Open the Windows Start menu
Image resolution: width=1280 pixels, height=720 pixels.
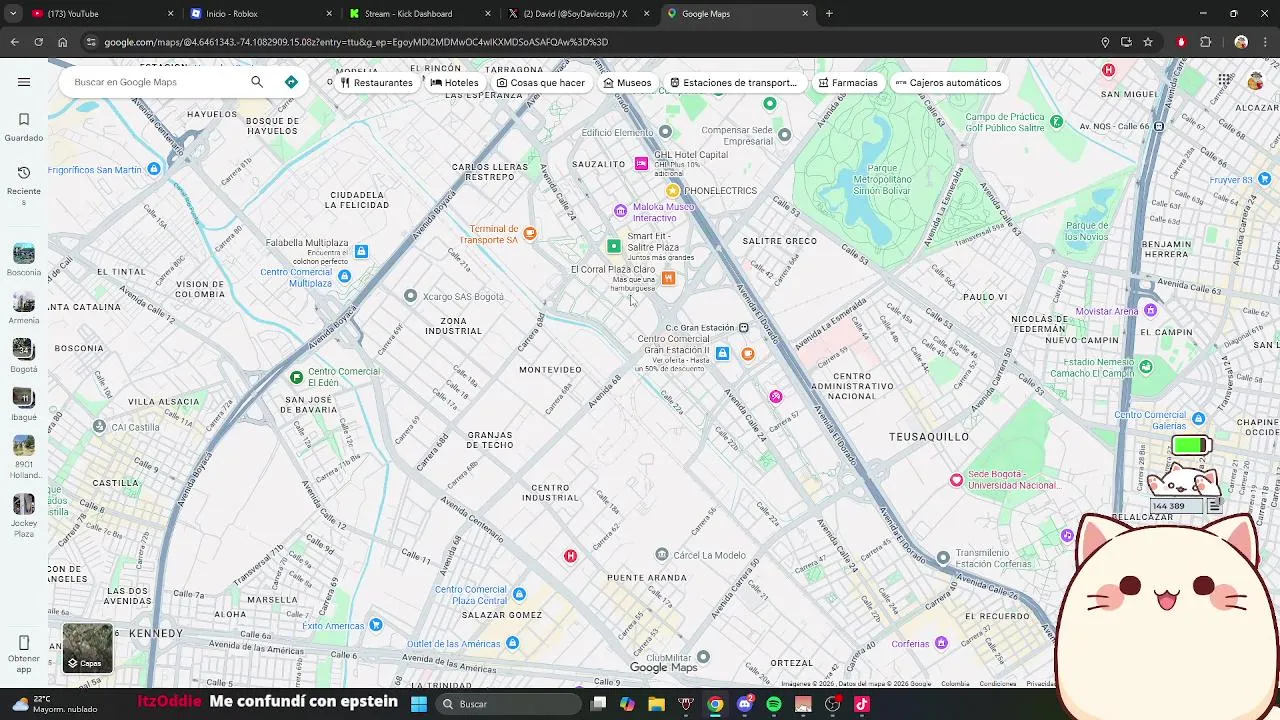(419, 704)
